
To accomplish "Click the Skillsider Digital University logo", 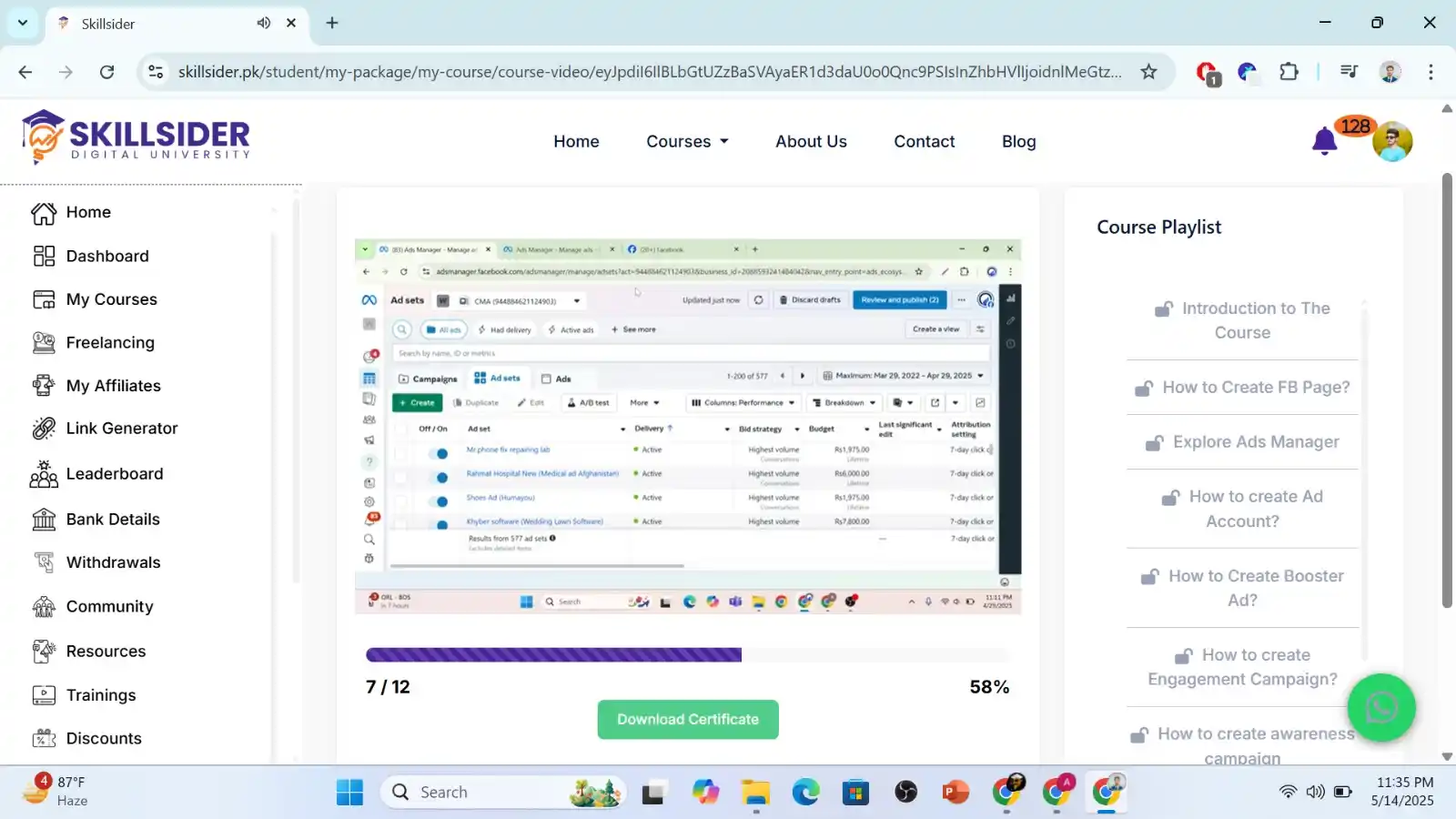I will tap(136, 136).
